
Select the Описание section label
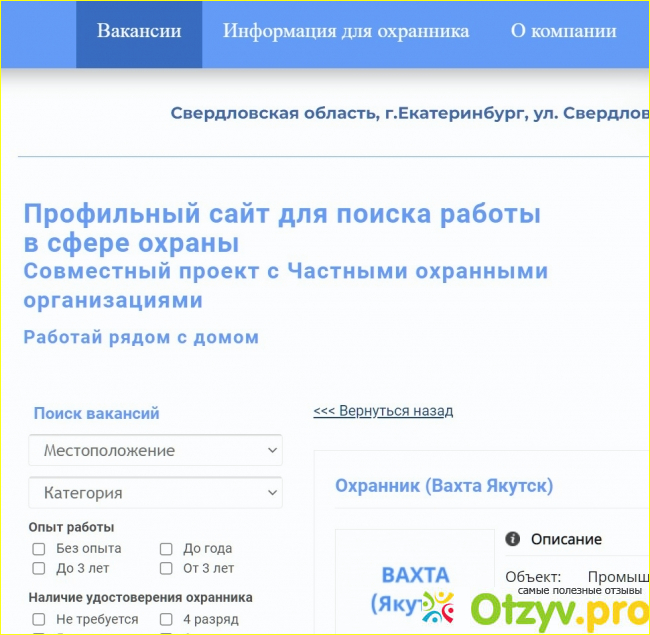[566, 539]
